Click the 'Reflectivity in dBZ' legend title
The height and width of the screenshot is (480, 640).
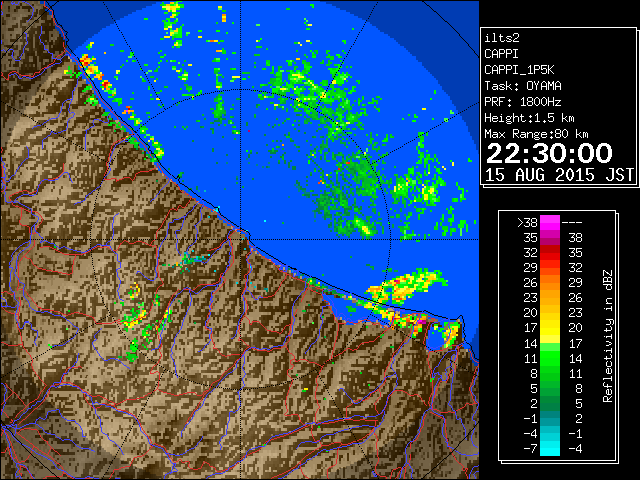pos(608,336)
